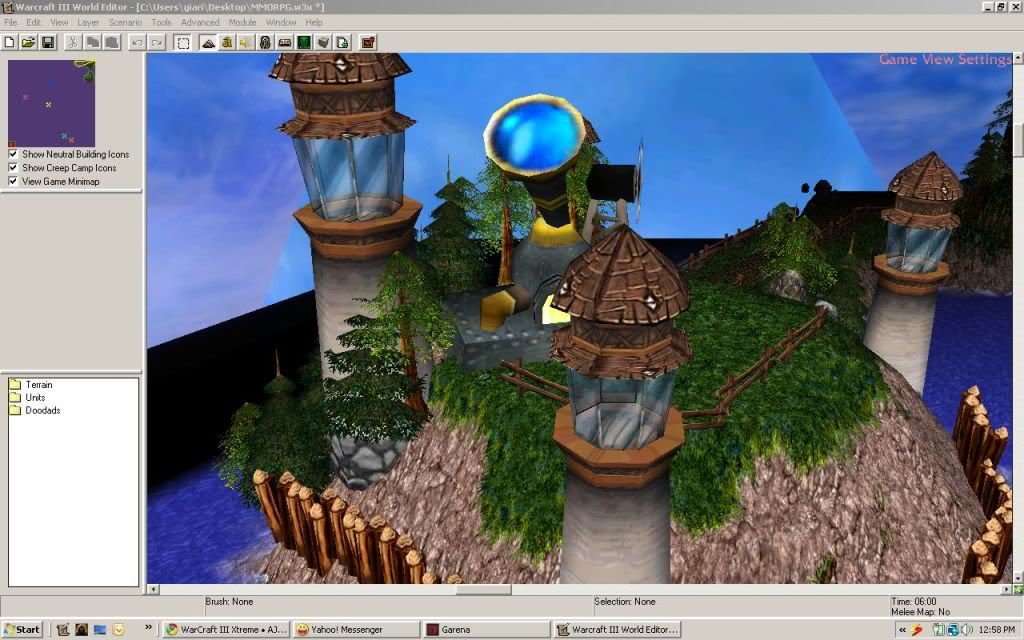1024x640 pixels.
Task: Open the View menu
Action: 59,22
